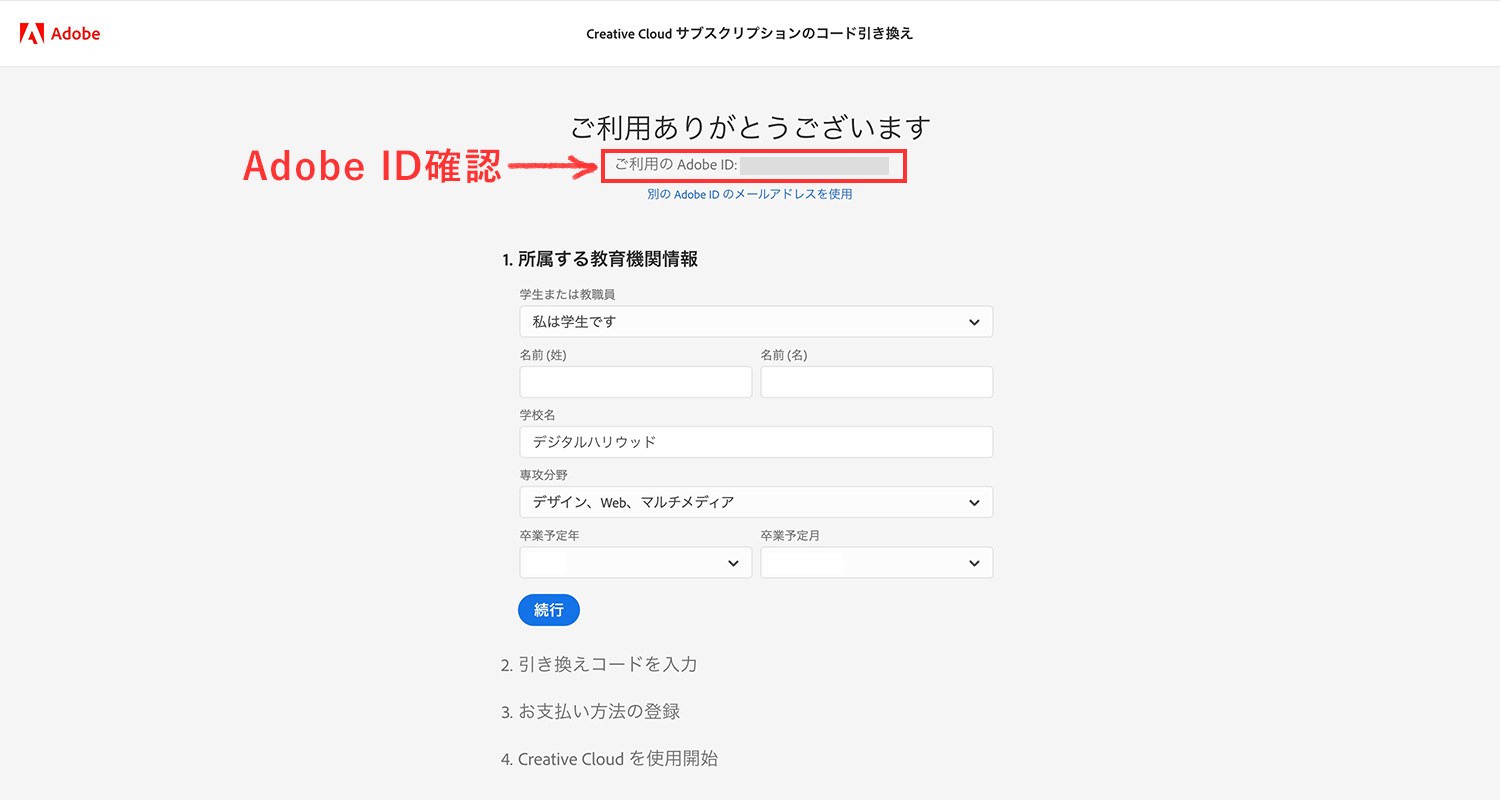The height and width of the screenshot is (800, 1500).
Task: Select step 2 引き換えコードを入力
Action: point(599,664)
